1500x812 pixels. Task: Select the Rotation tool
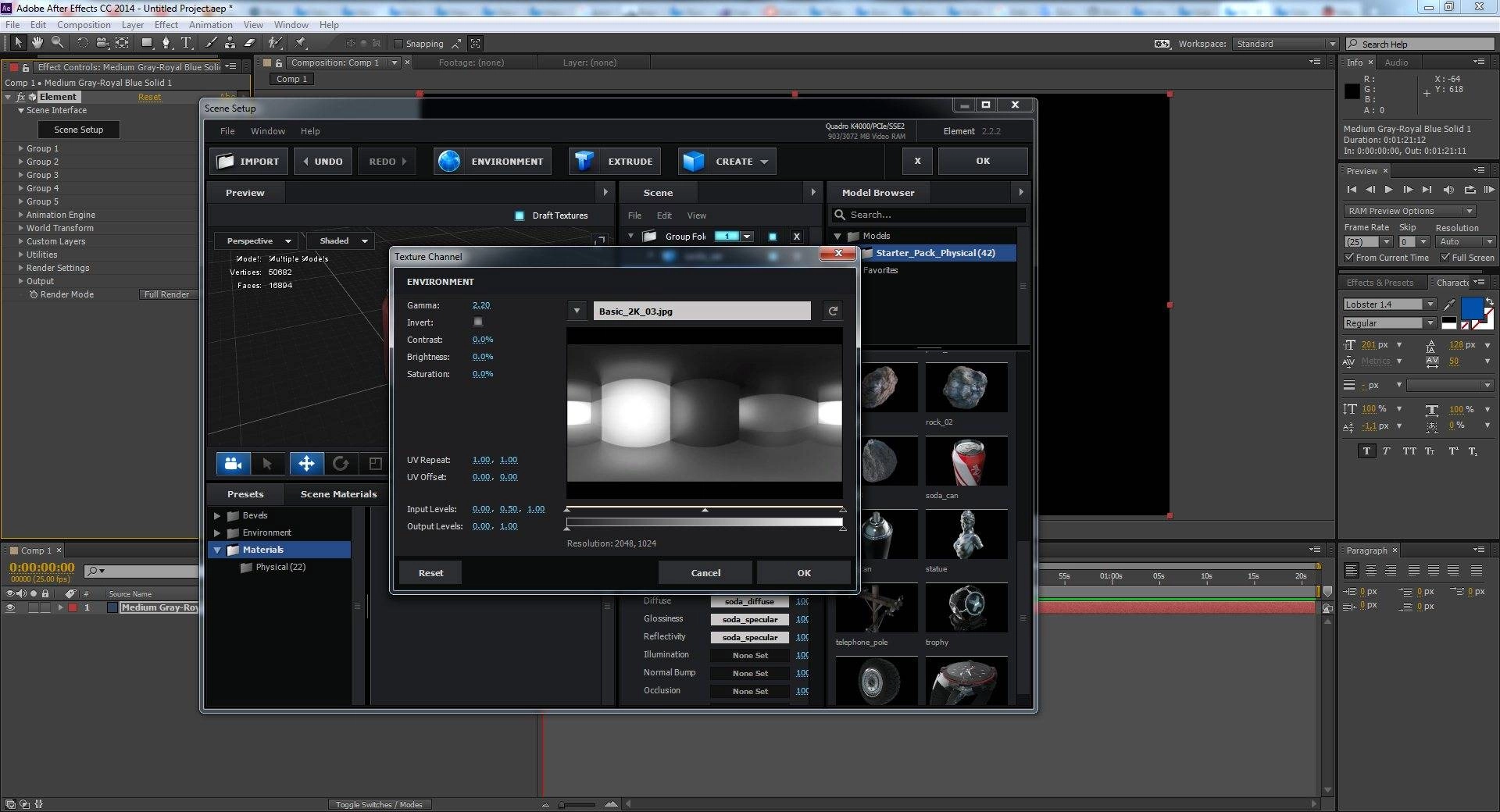coord(82,43)
